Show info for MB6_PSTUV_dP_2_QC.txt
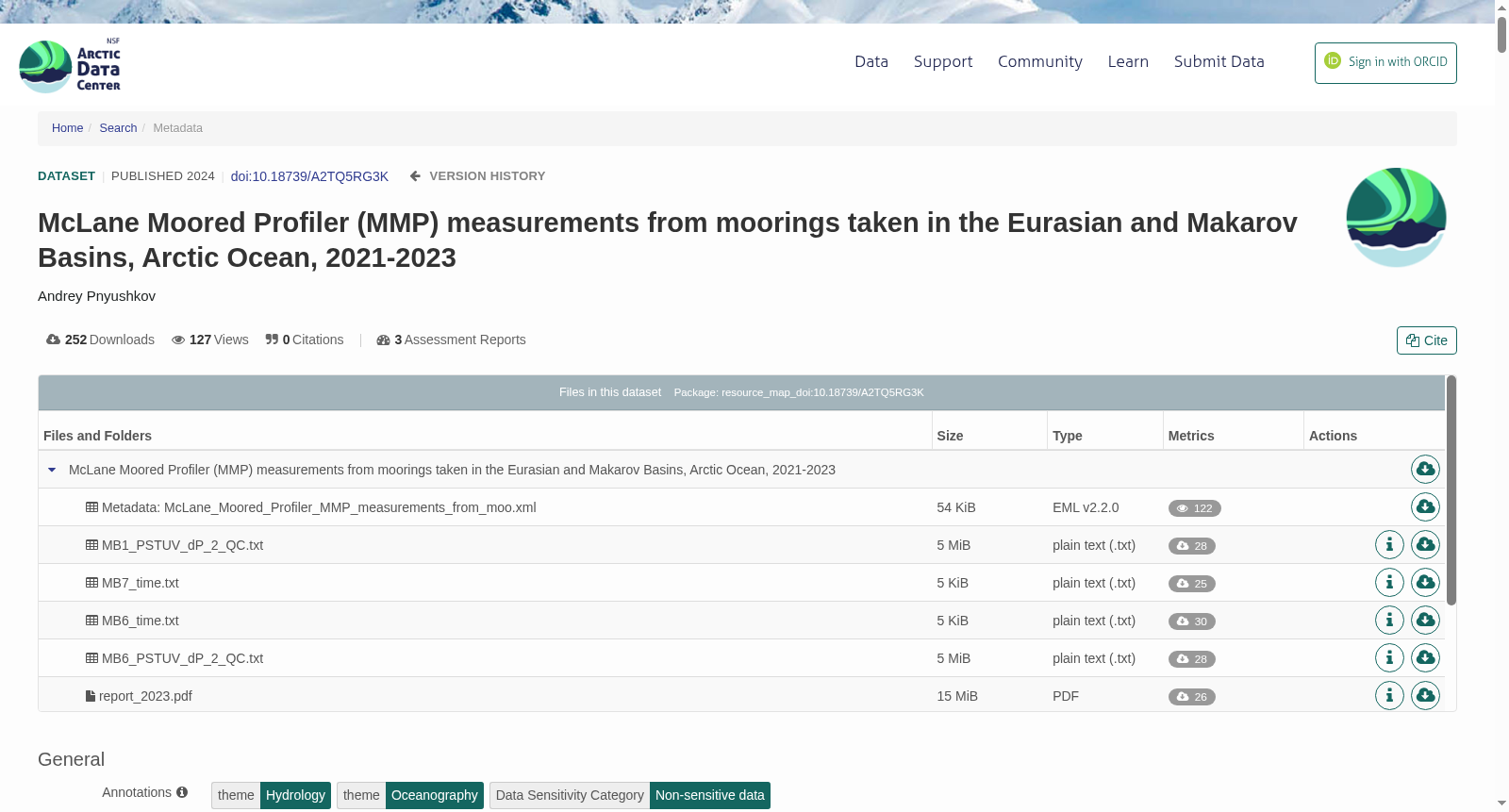 tap(1389, 657)
